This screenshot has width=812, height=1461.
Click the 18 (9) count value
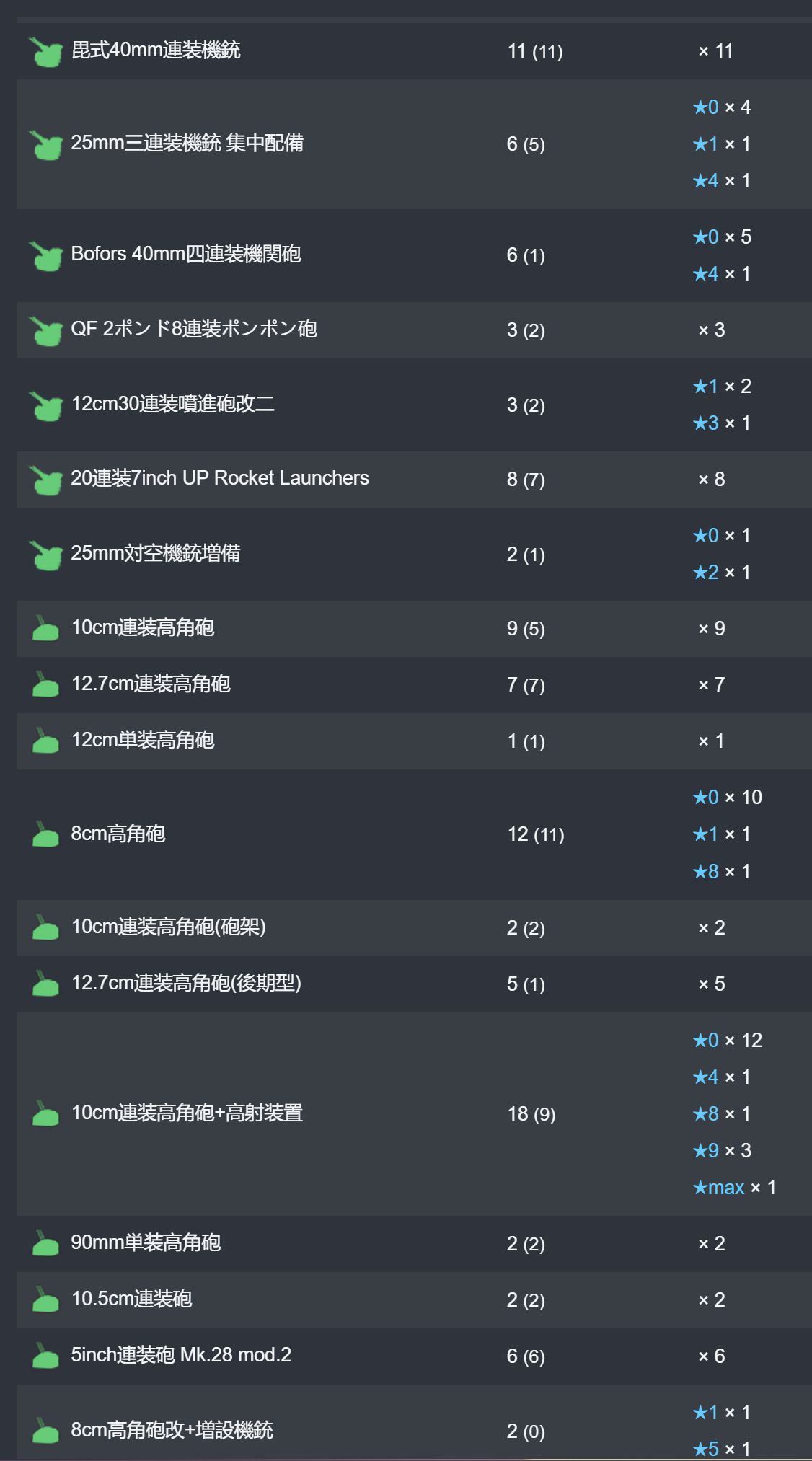(531, 1114)
